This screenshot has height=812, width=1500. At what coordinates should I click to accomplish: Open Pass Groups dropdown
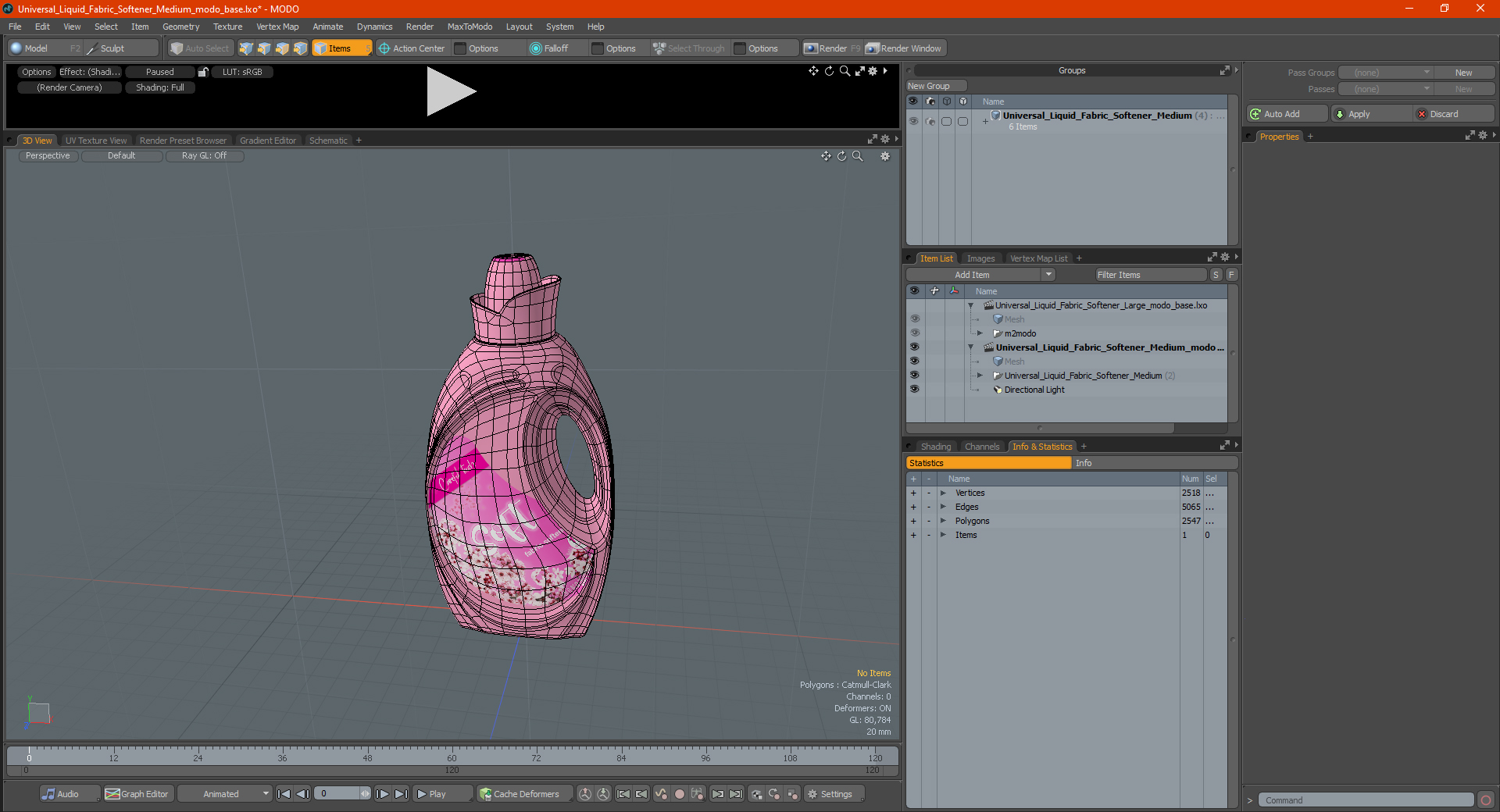1385,73
